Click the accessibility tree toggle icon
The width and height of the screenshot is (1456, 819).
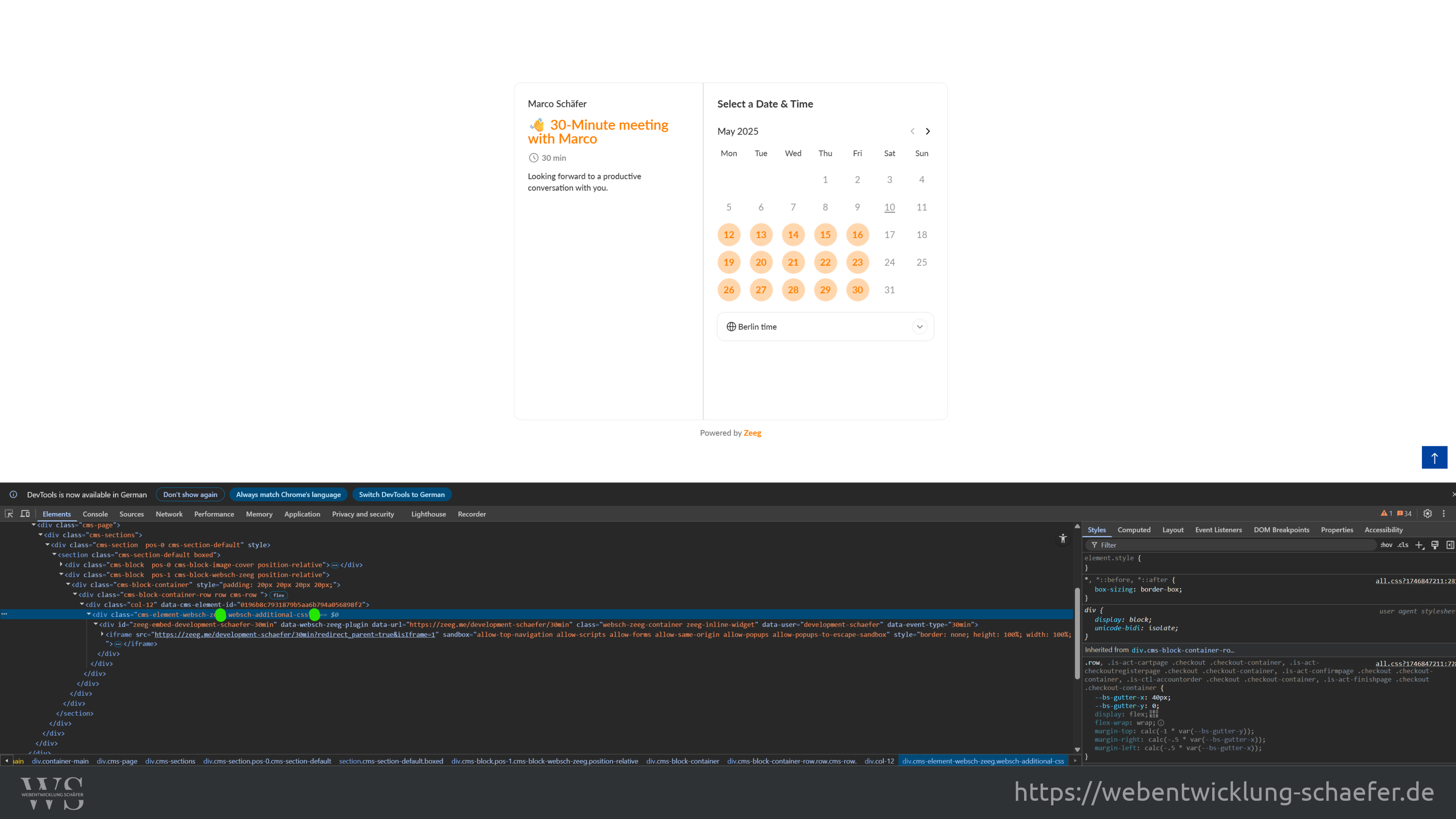[x=1062, y=539]
